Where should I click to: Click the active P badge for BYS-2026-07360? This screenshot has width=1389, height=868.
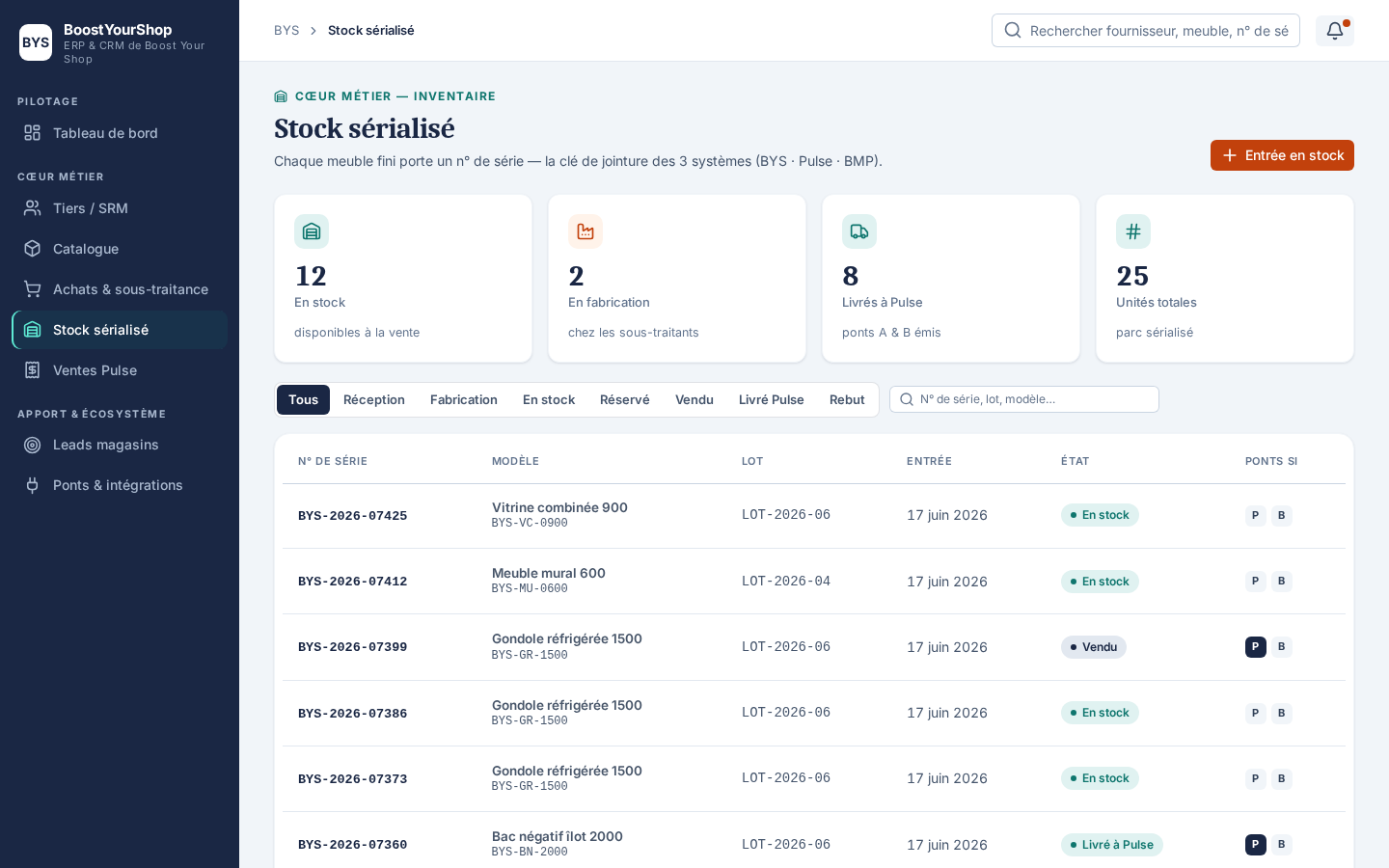pyautogui.click(x=1255, y=845)
